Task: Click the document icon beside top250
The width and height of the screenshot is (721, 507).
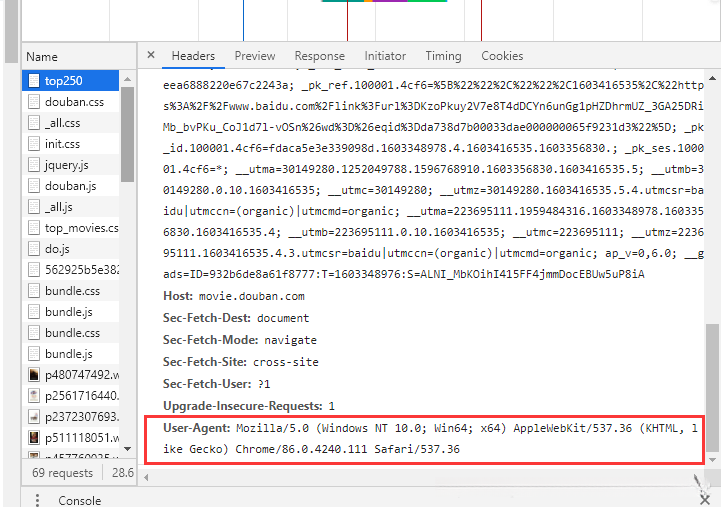Action: (34, 81)
